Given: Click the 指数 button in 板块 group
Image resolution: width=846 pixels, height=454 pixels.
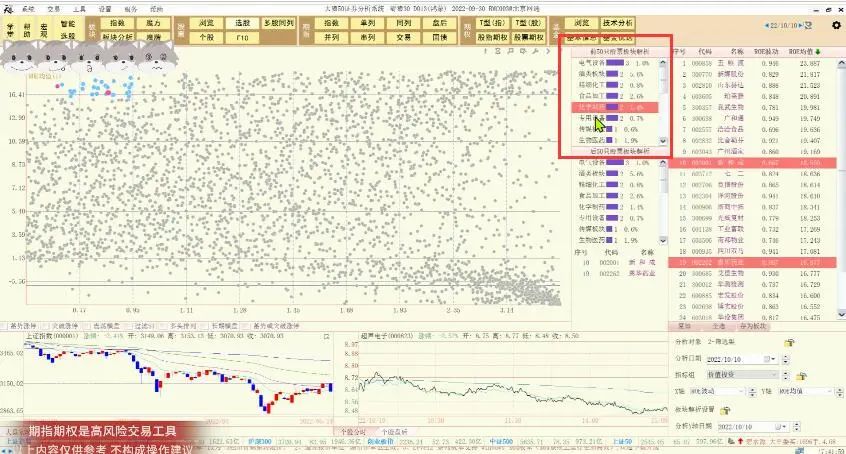Looking at the screenshot, I should tap(117, 23).
